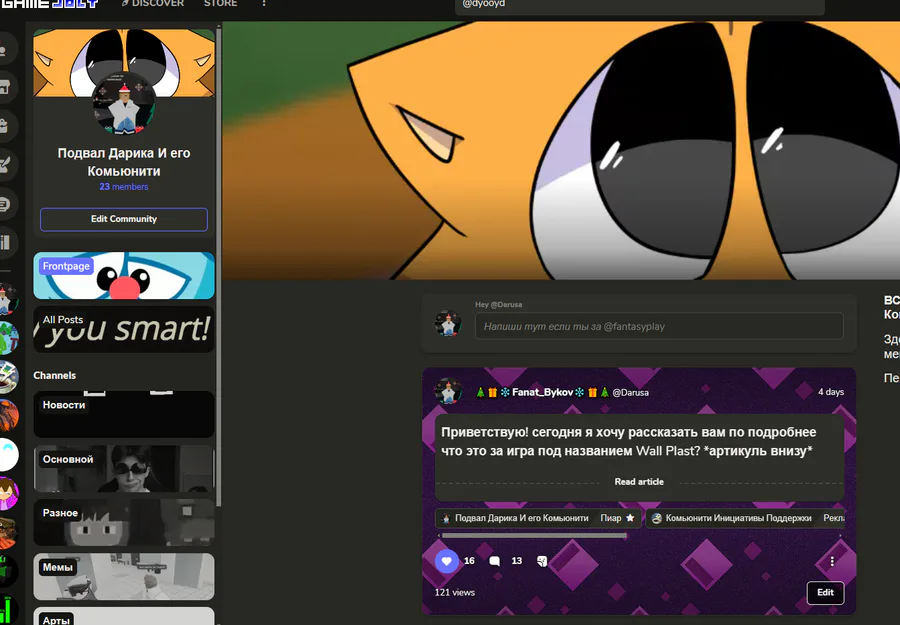Open the pencil quests icon in left rail
Viewport: 900px width, 625px height.
(x=5, y=165)
